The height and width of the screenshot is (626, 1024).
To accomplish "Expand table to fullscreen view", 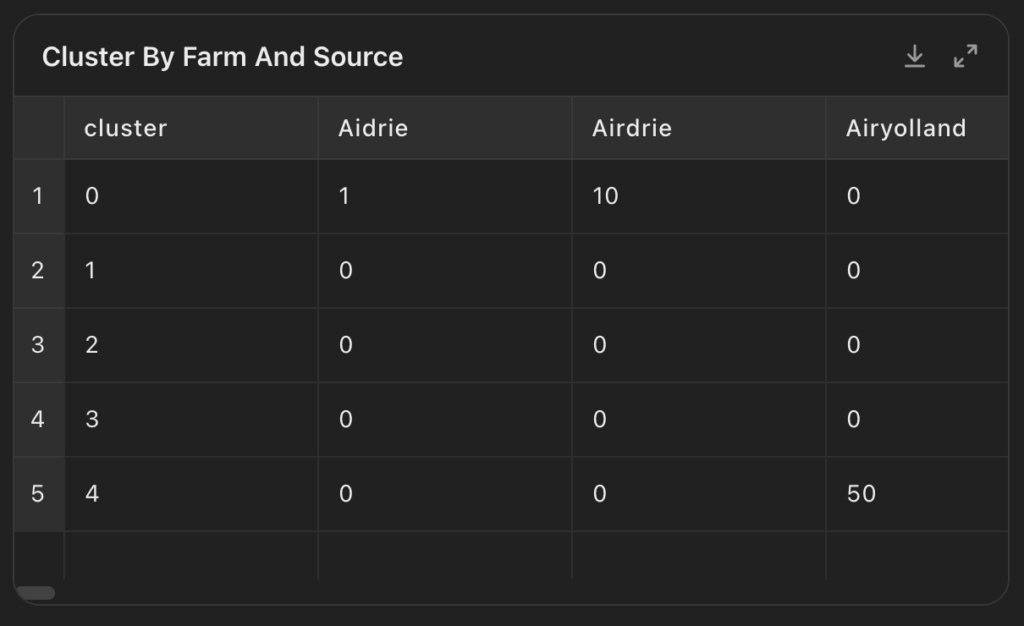I will [x=965, y=57].
